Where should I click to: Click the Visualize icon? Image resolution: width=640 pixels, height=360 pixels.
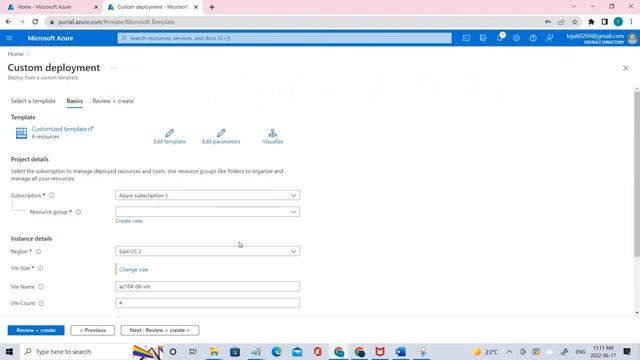272,133
